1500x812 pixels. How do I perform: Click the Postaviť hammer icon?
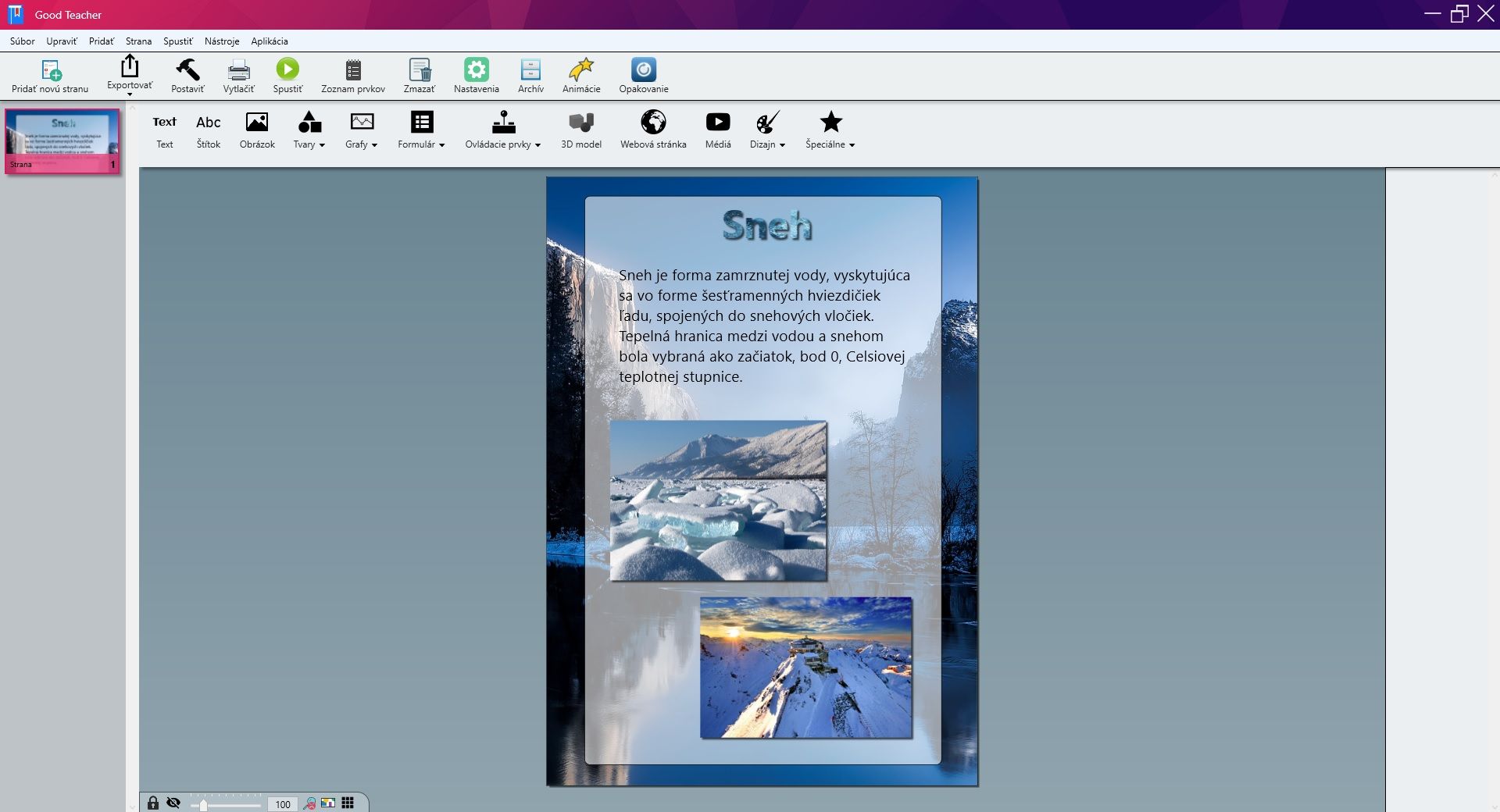tap(187, 70)
